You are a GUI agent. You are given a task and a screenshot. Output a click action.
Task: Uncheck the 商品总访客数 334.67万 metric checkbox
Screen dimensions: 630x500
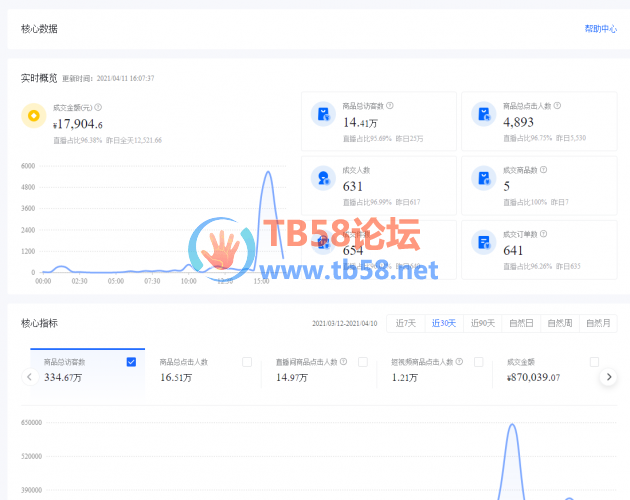pyautogui.click(x=131, y=362)
